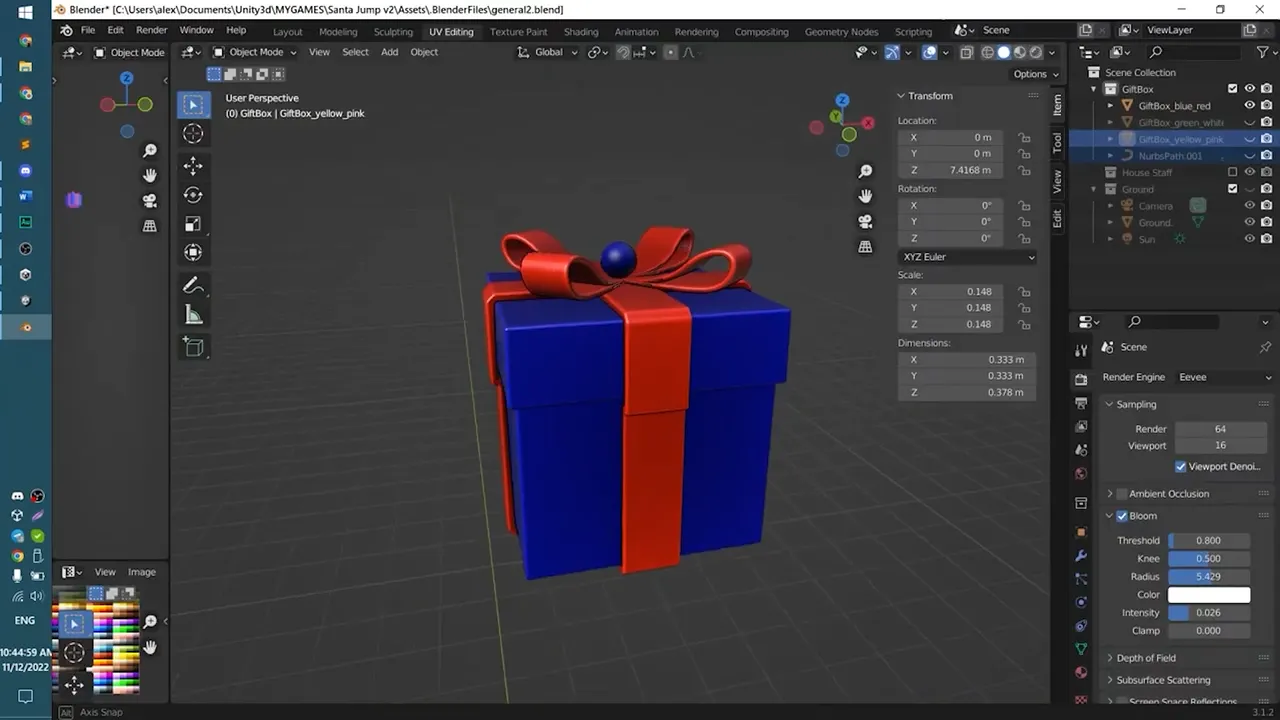
Task: Pin the Scene properties panel
Action: [x=1265, y=347]
